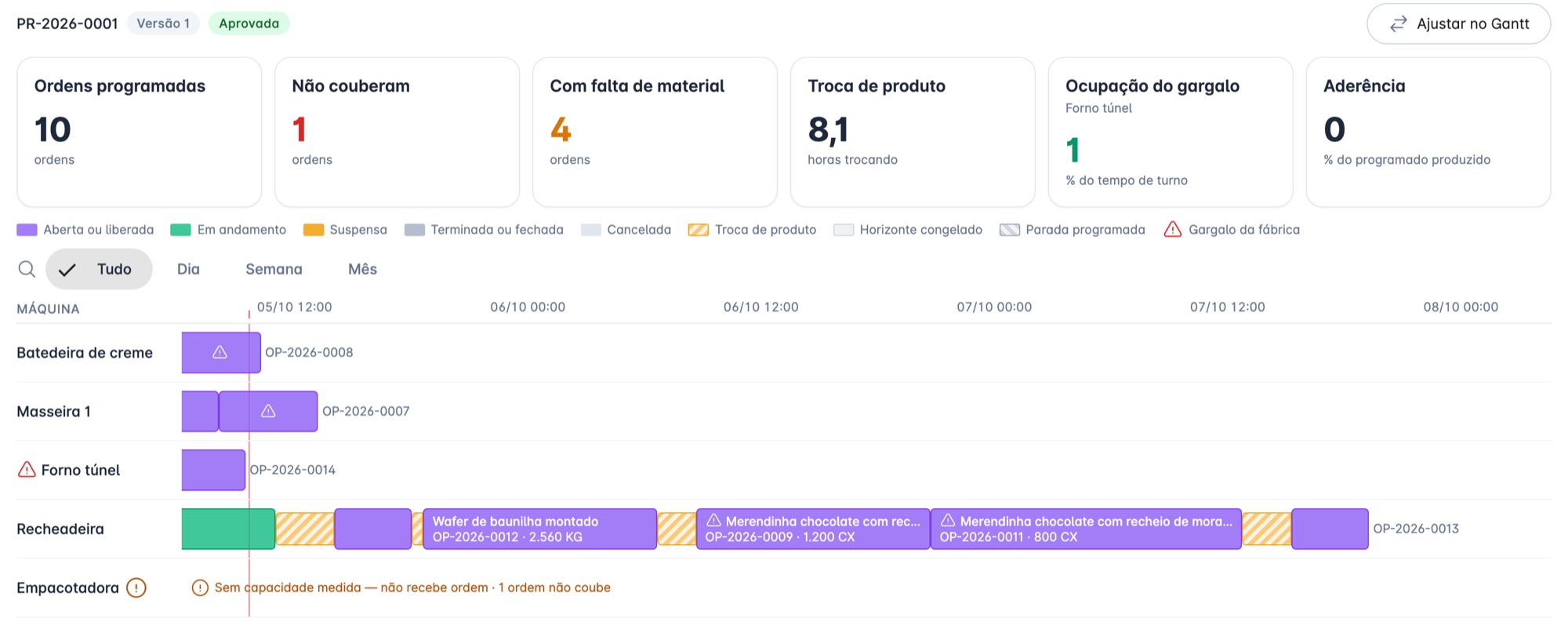Screen dimensions: 1568x629
Task: Click the Horizonte congelado legend swatch
Action: click(844, 230)
